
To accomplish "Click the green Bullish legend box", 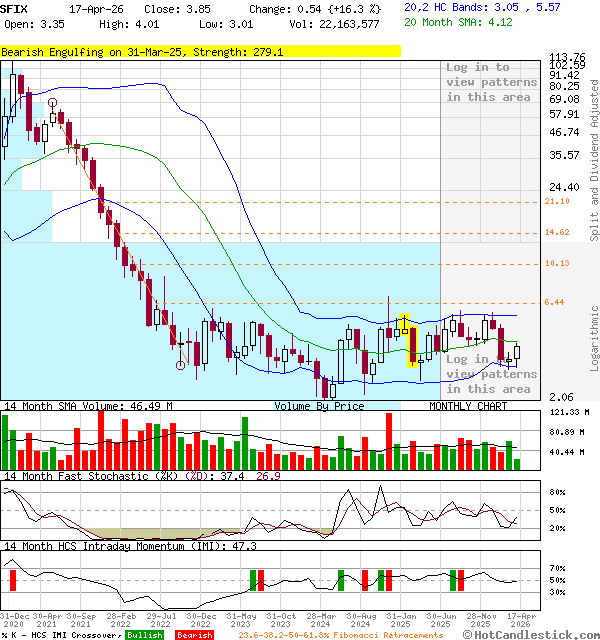I will [x=144, y=635].
